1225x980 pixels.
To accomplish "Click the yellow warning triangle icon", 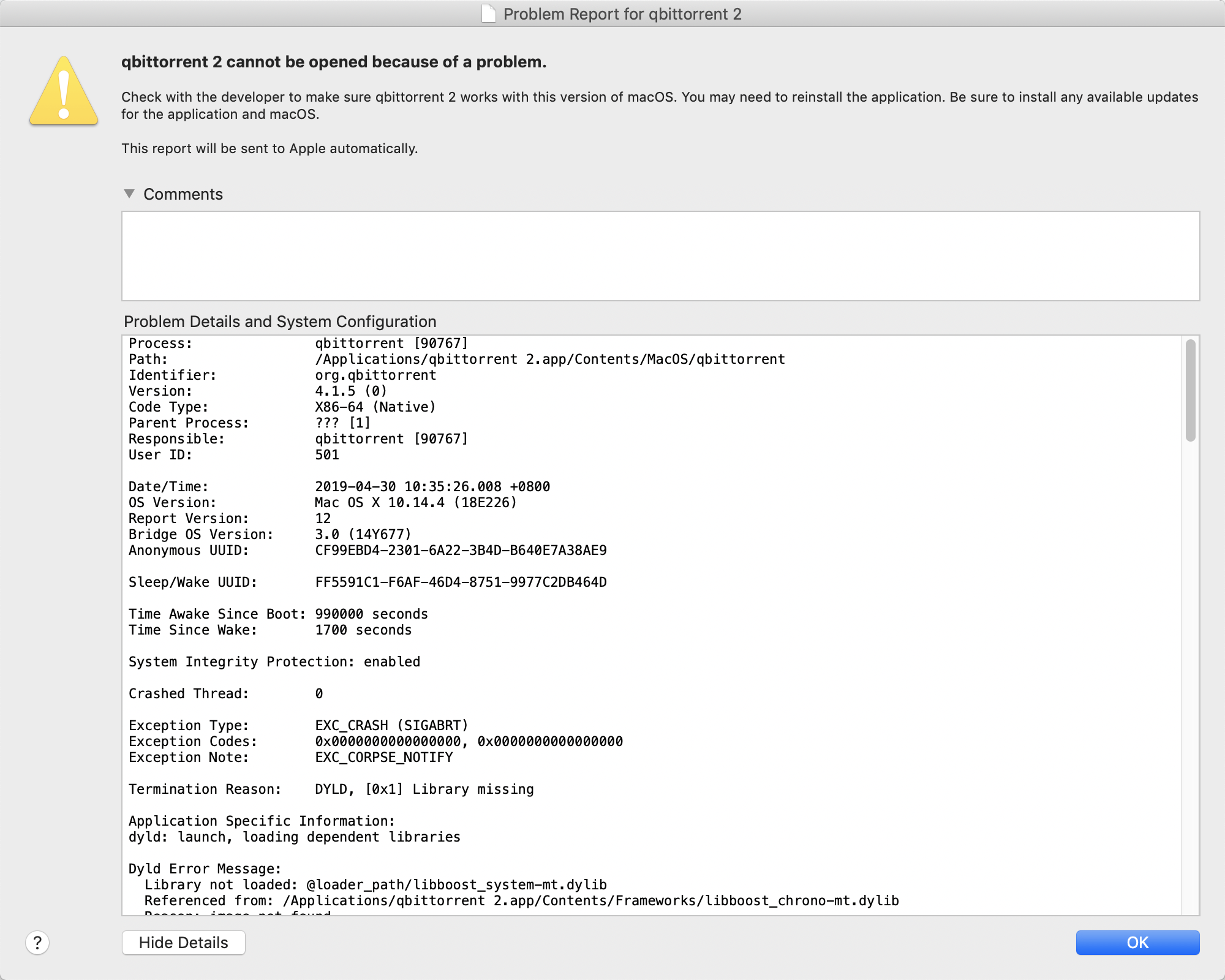I will pyautogui.click(x=64, y=91).
